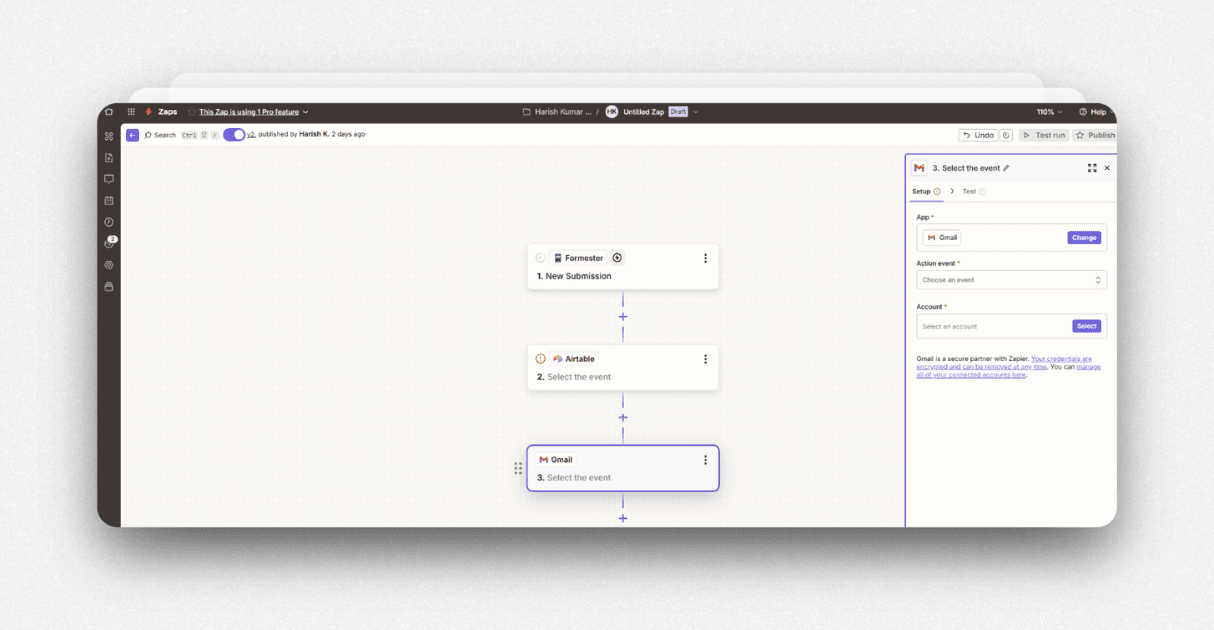This screenshot has width=1214, height=630.
Task: Click the purple back arrow button
Action: pos(133,135)
